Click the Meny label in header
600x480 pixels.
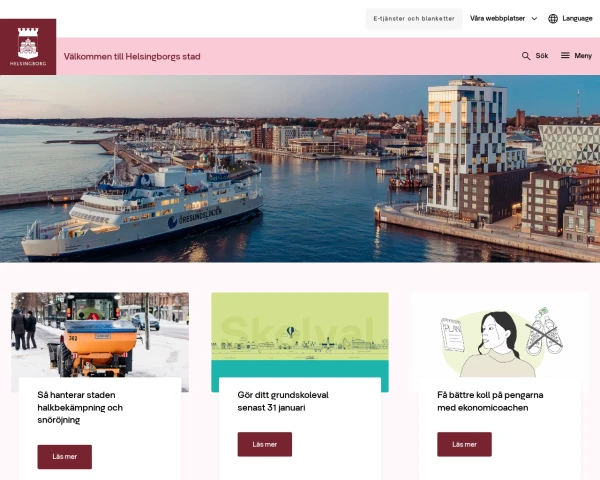pos(583,56)
